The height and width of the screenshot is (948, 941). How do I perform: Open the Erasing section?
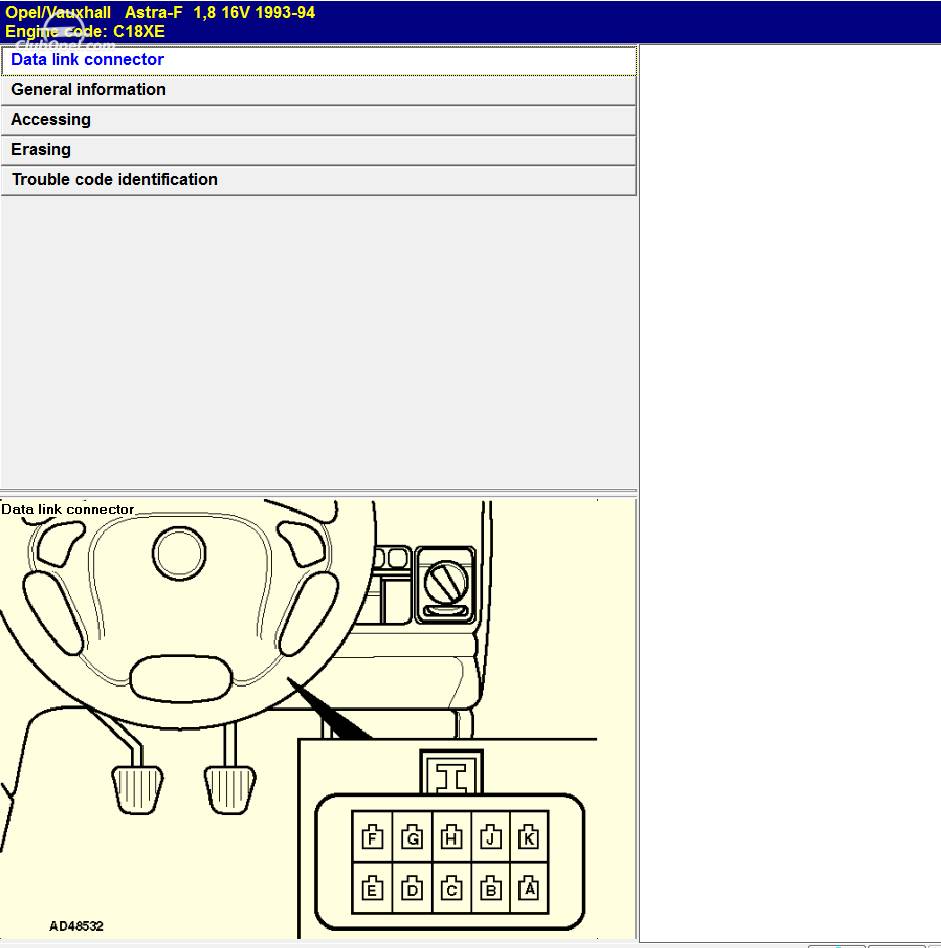pos(319,150)
